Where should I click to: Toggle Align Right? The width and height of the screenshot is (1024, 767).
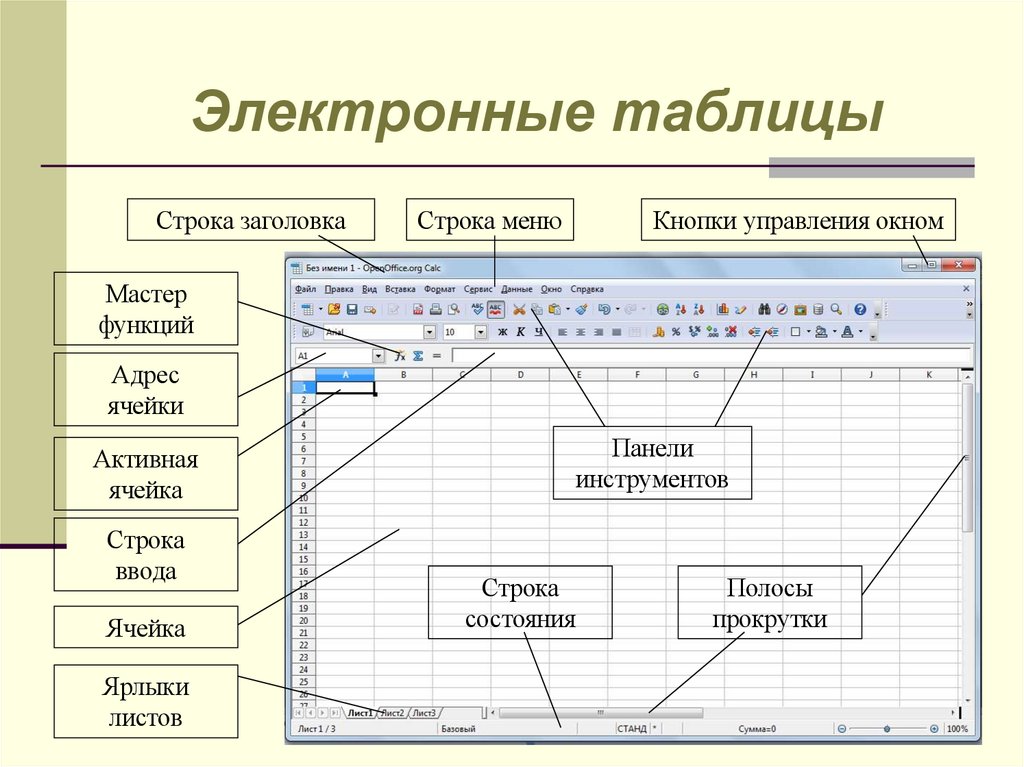[x=598, y=332]
